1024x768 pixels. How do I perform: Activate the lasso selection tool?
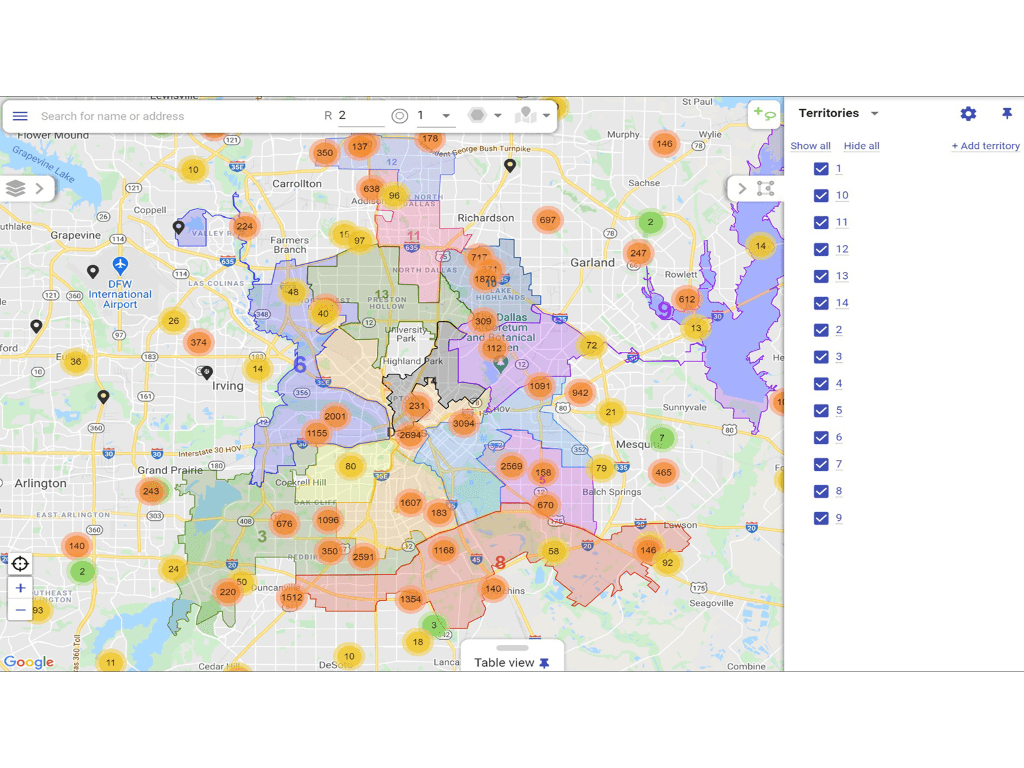tap(765, 188)
